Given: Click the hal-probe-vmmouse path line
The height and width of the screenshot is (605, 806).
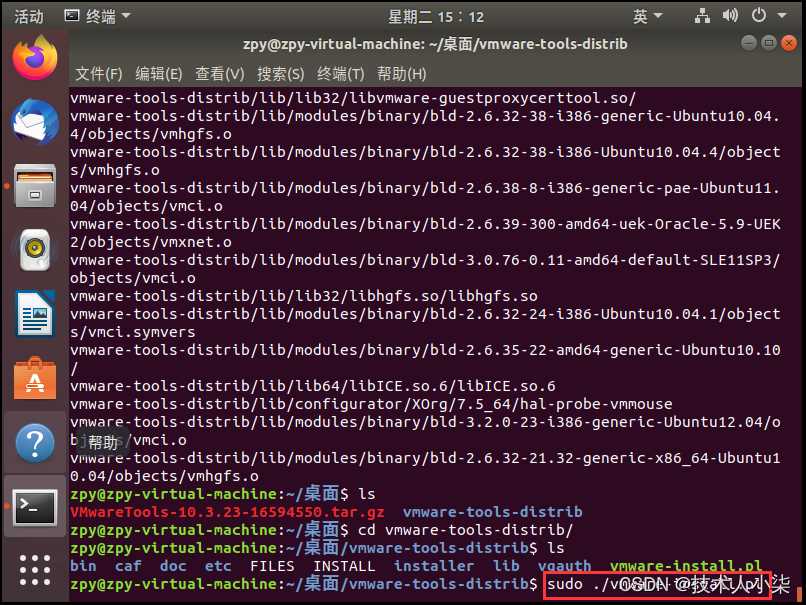Looking at the screenshot, I should 371,404.
